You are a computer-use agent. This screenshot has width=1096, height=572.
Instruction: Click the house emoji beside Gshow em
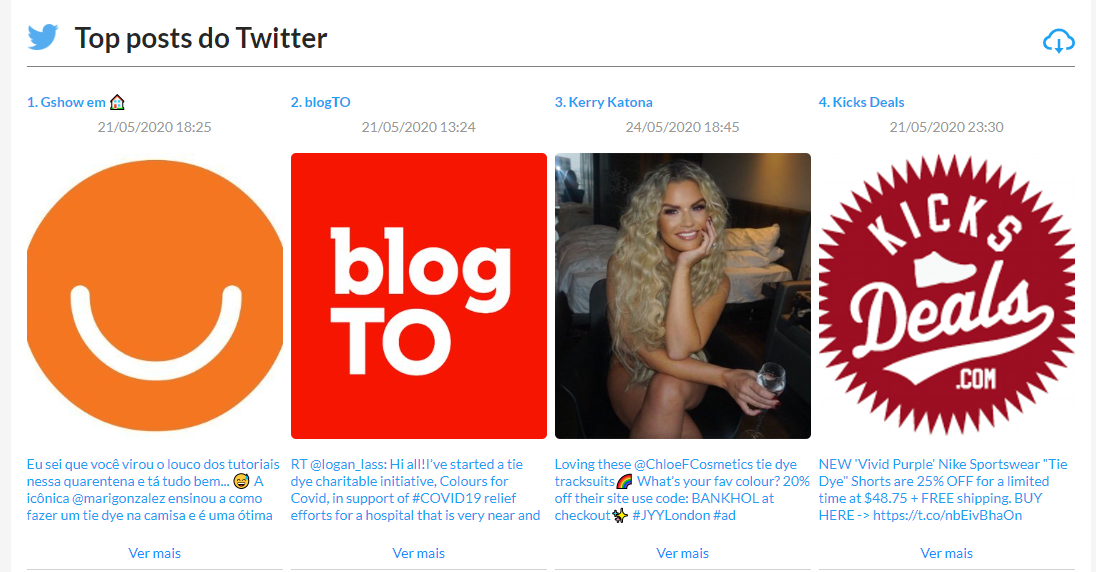(117, 102)
